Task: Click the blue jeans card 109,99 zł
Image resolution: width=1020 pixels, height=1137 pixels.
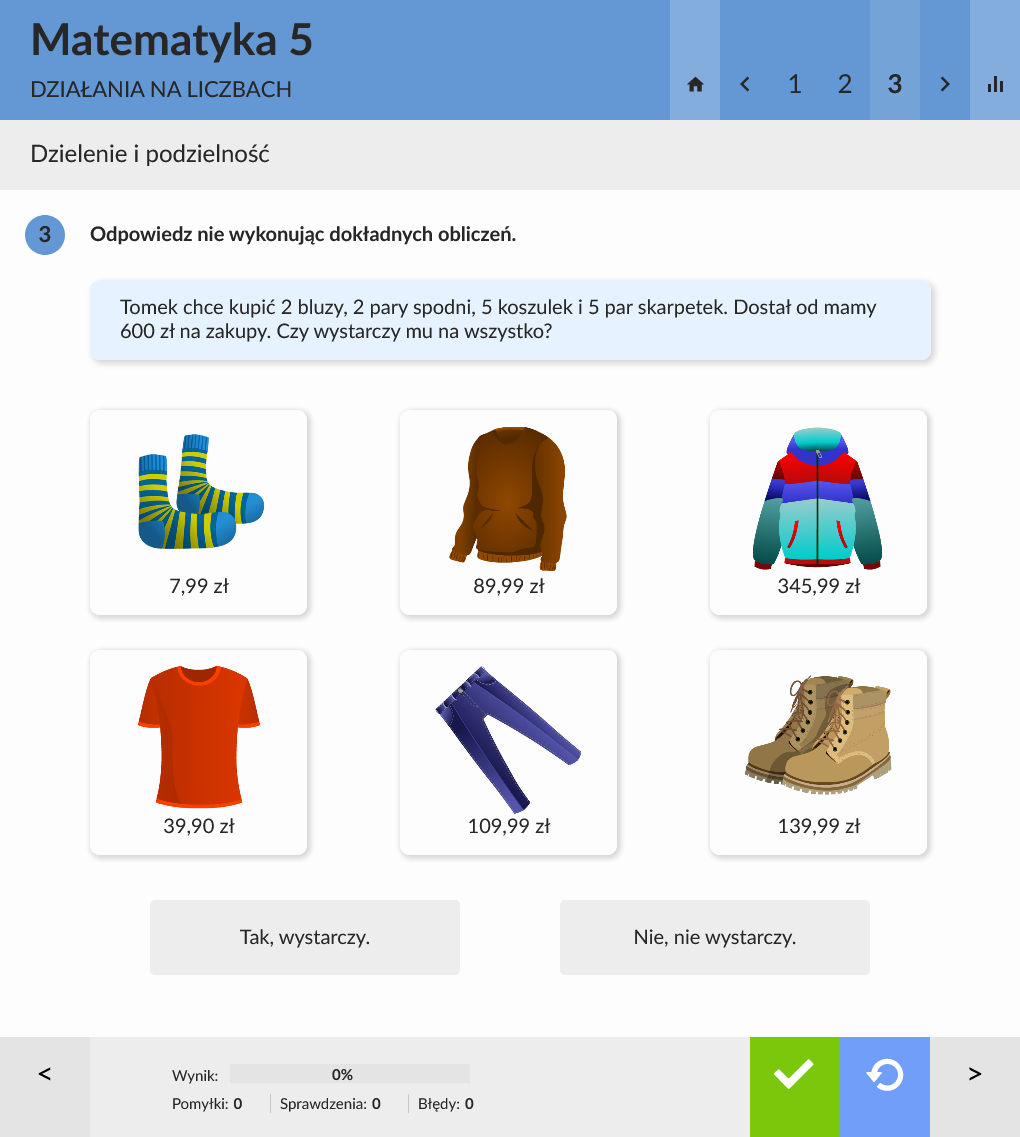Action: 509,753
